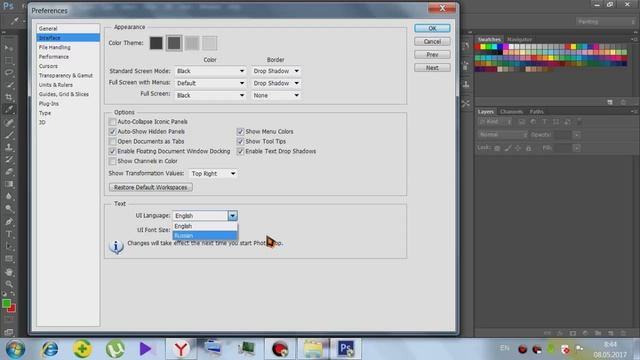Select the Gradient tool
The width and height of the screenshot is (640, 360).
point(9,184)
